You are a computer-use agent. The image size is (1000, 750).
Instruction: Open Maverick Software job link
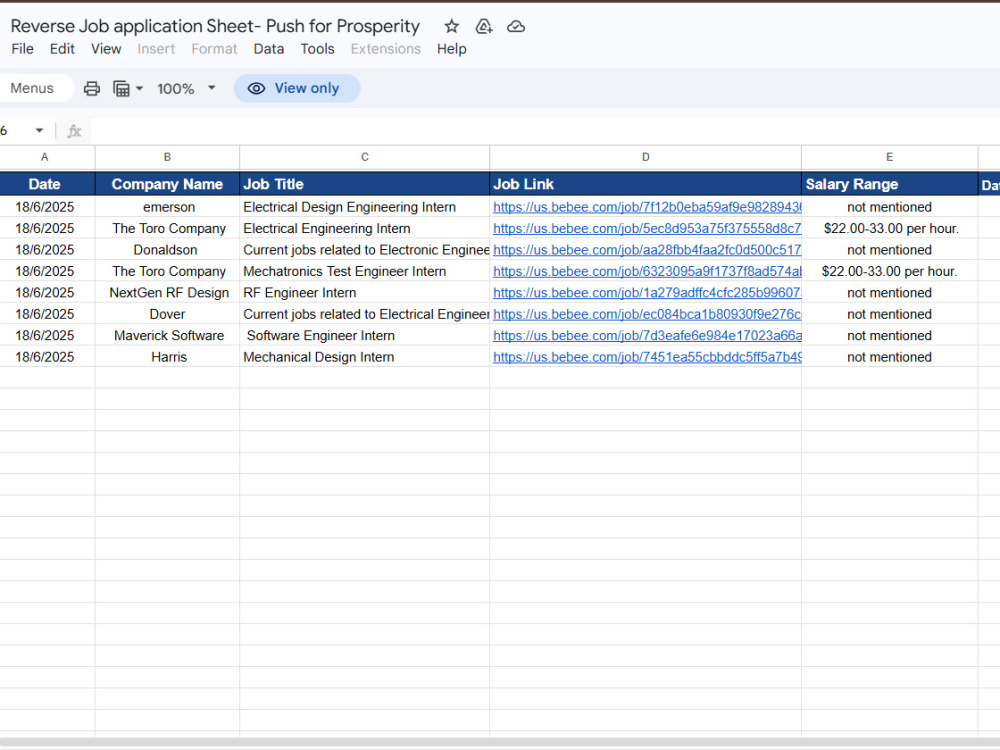647,335
